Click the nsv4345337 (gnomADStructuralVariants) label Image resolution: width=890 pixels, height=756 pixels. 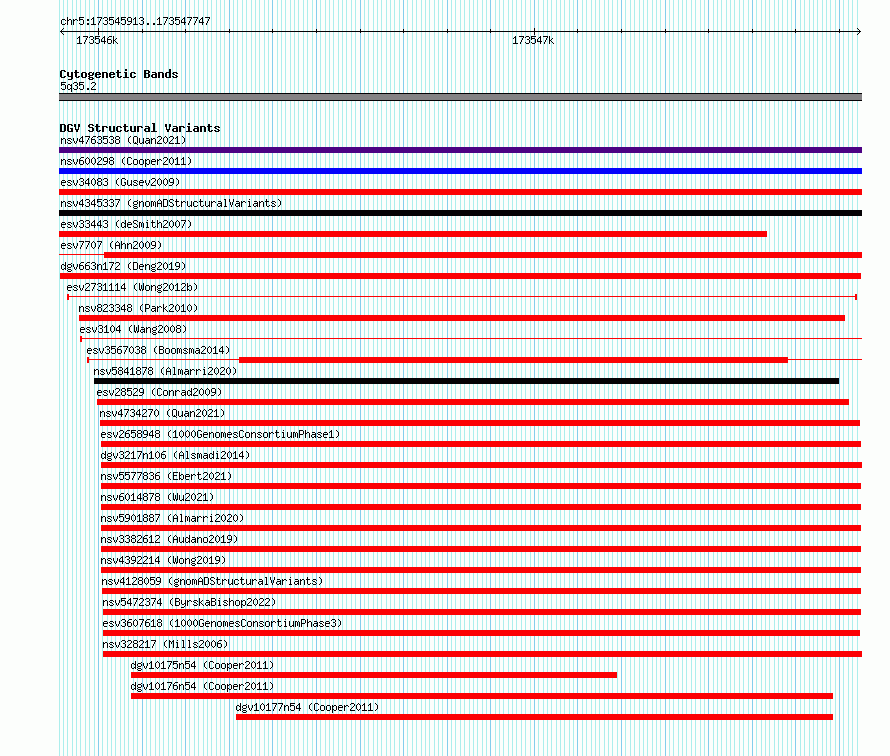click(x=171, y=203)
